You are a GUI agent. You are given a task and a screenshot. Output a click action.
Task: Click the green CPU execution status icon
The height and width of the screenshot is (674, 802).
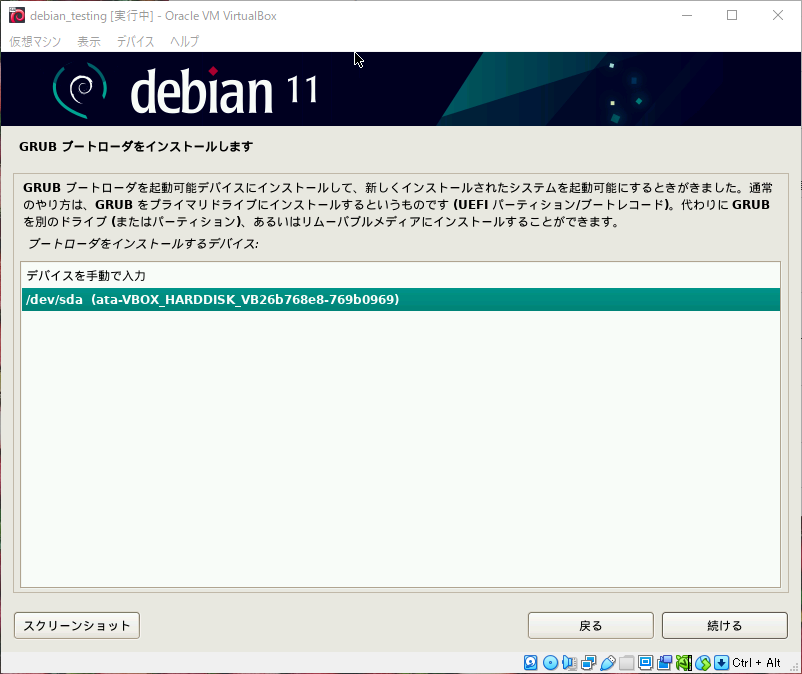tap(684, 663)
